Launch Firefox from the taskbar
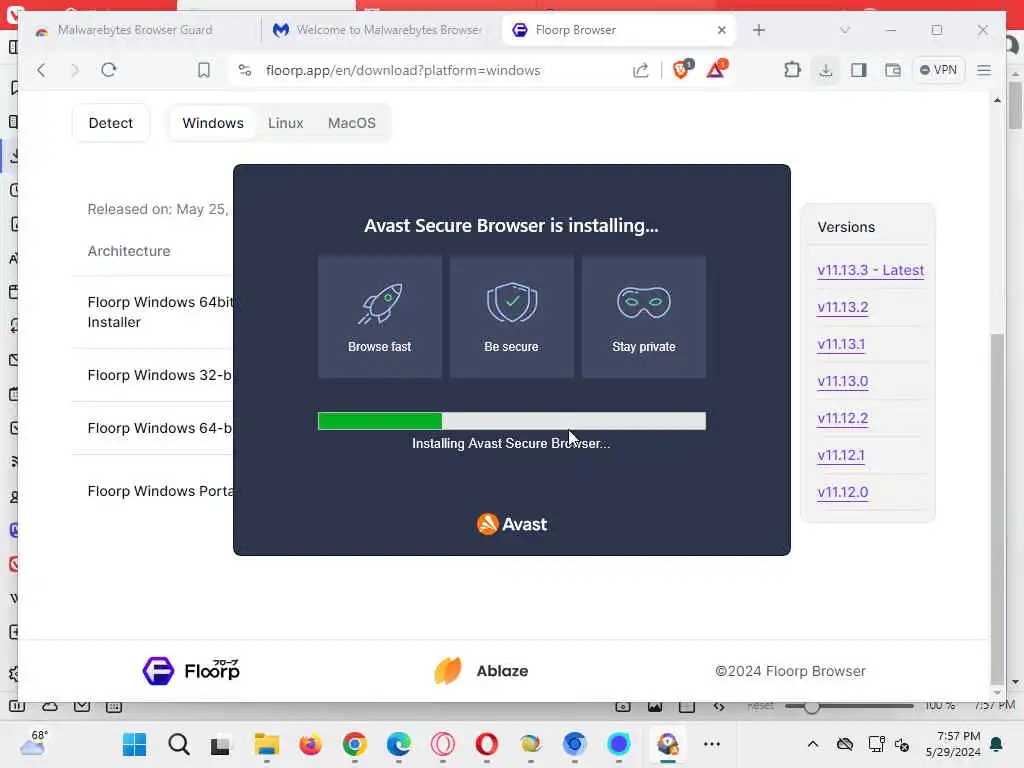The height and width of the screenshot is (768, 1024). coord(310,744)
